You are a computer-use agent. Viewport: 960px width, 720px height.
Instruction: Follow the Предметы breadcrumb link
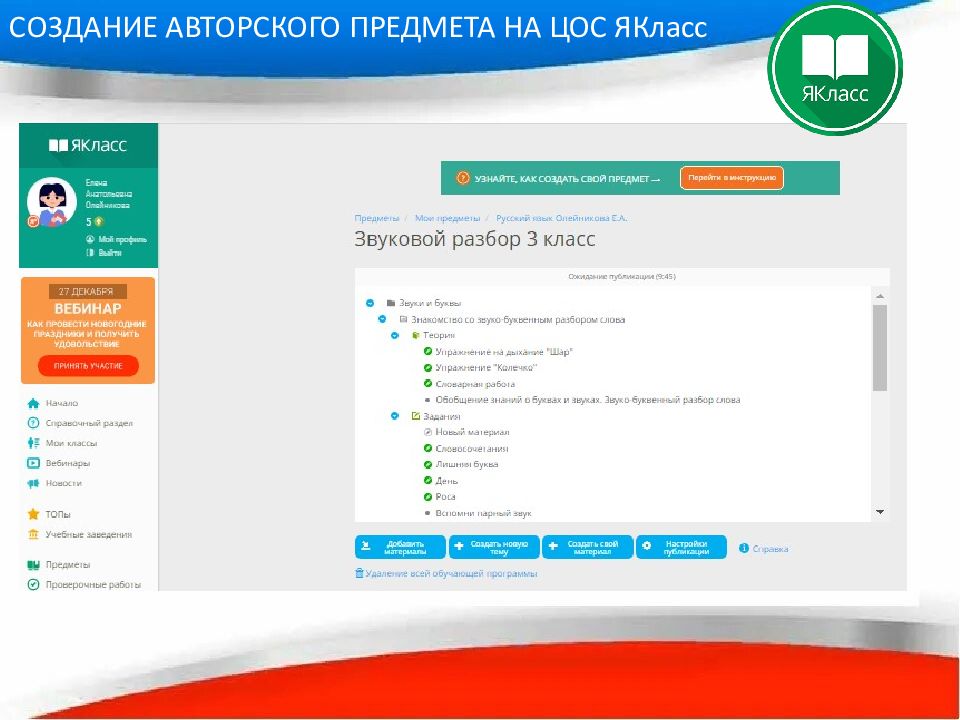point(377,218)
